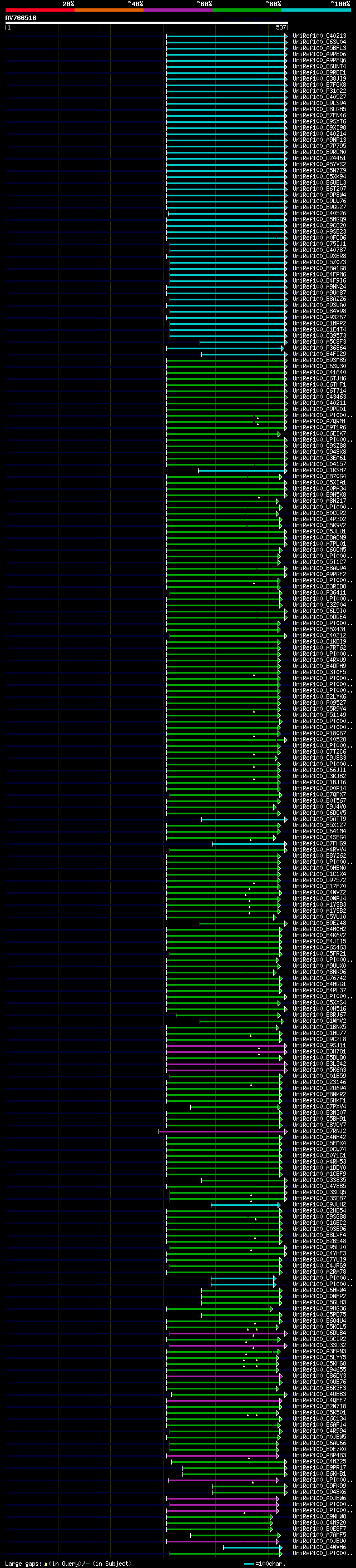Select hit UniRef100_Q40213
The width and height of the screenshot is (356, 1568).
click(x=319, y=36)
